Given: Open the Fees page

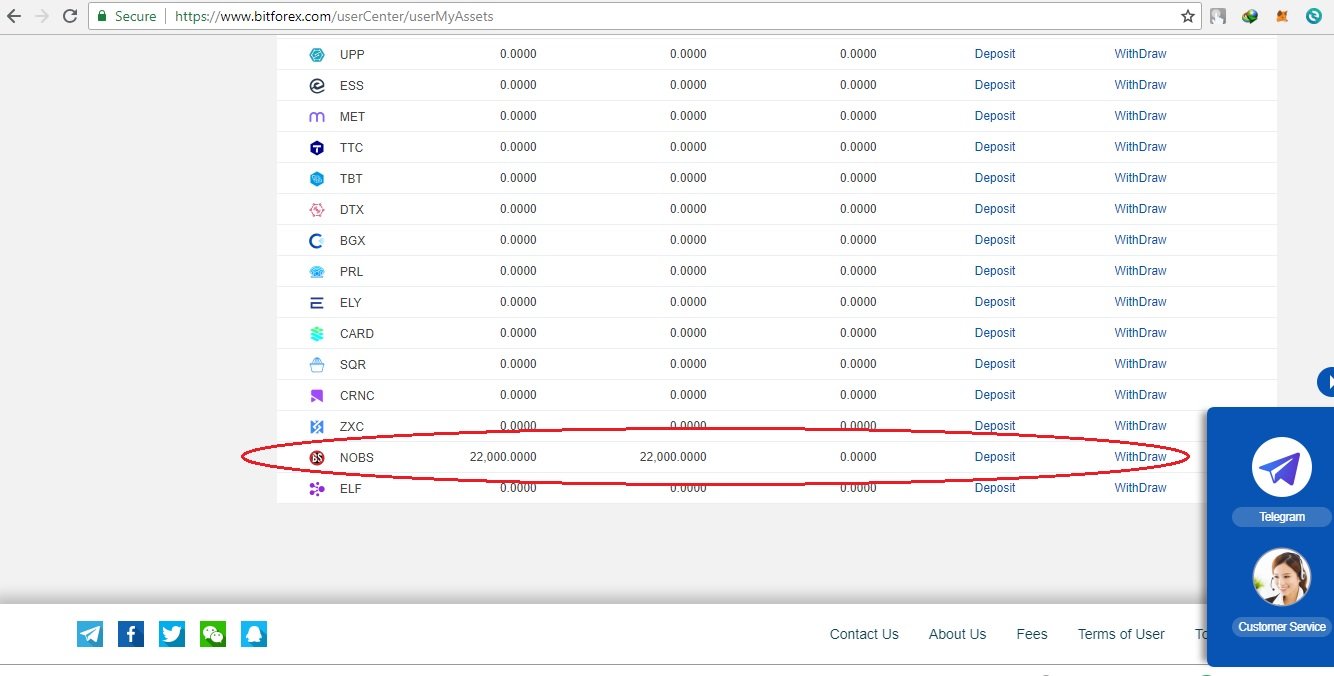Looking at the screenshot, I should tap(1032, 634).
